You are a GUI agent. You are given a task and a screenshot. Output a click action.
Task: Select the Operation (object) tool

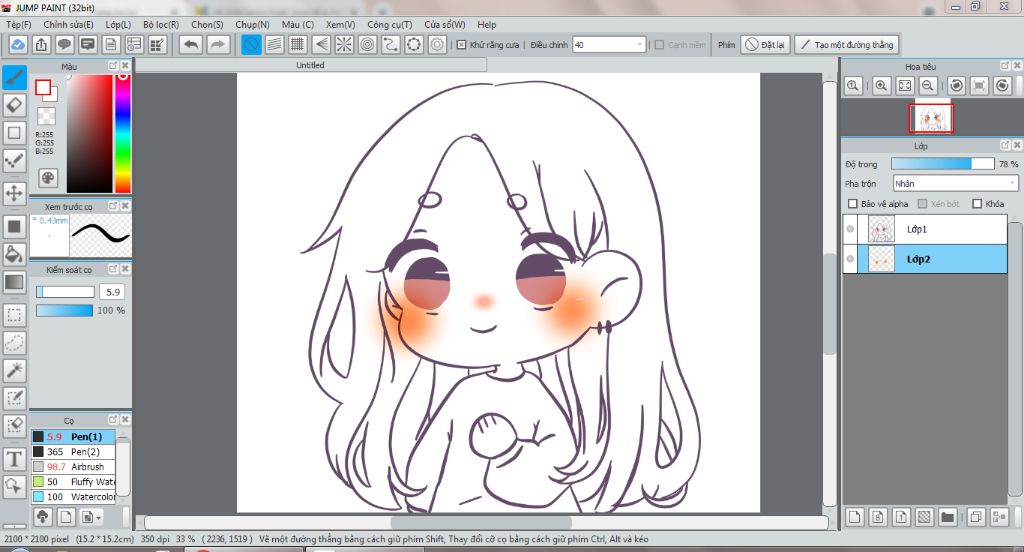14,486
